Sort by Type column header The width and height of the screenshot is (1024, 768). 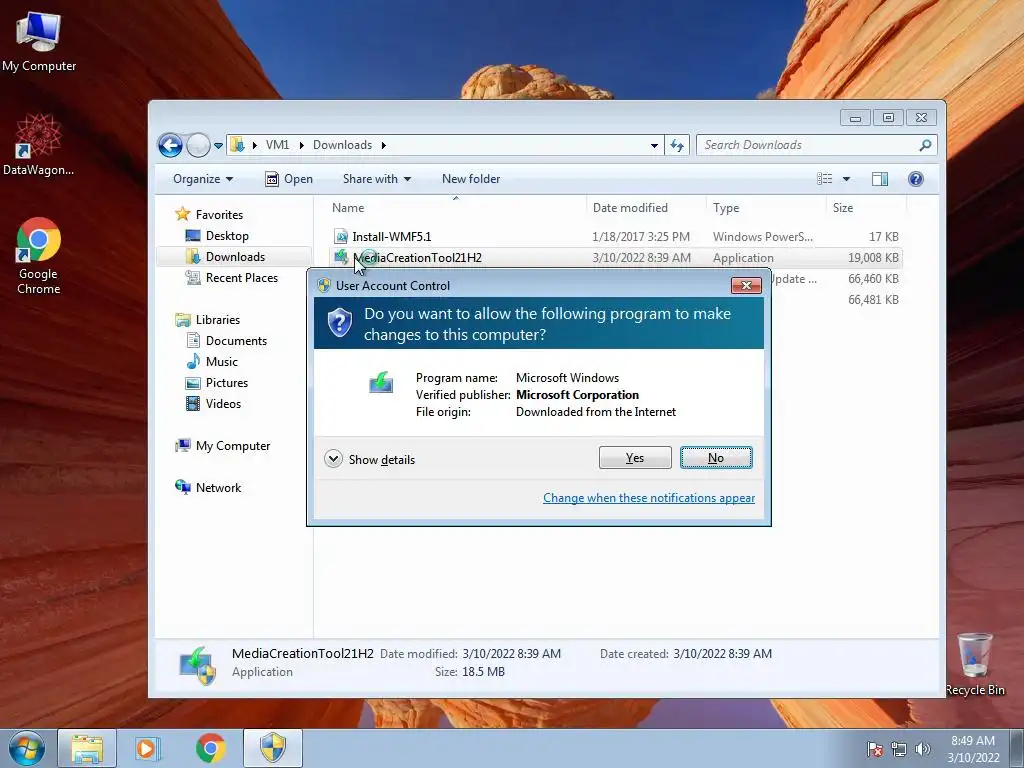(x=726, y=208)
